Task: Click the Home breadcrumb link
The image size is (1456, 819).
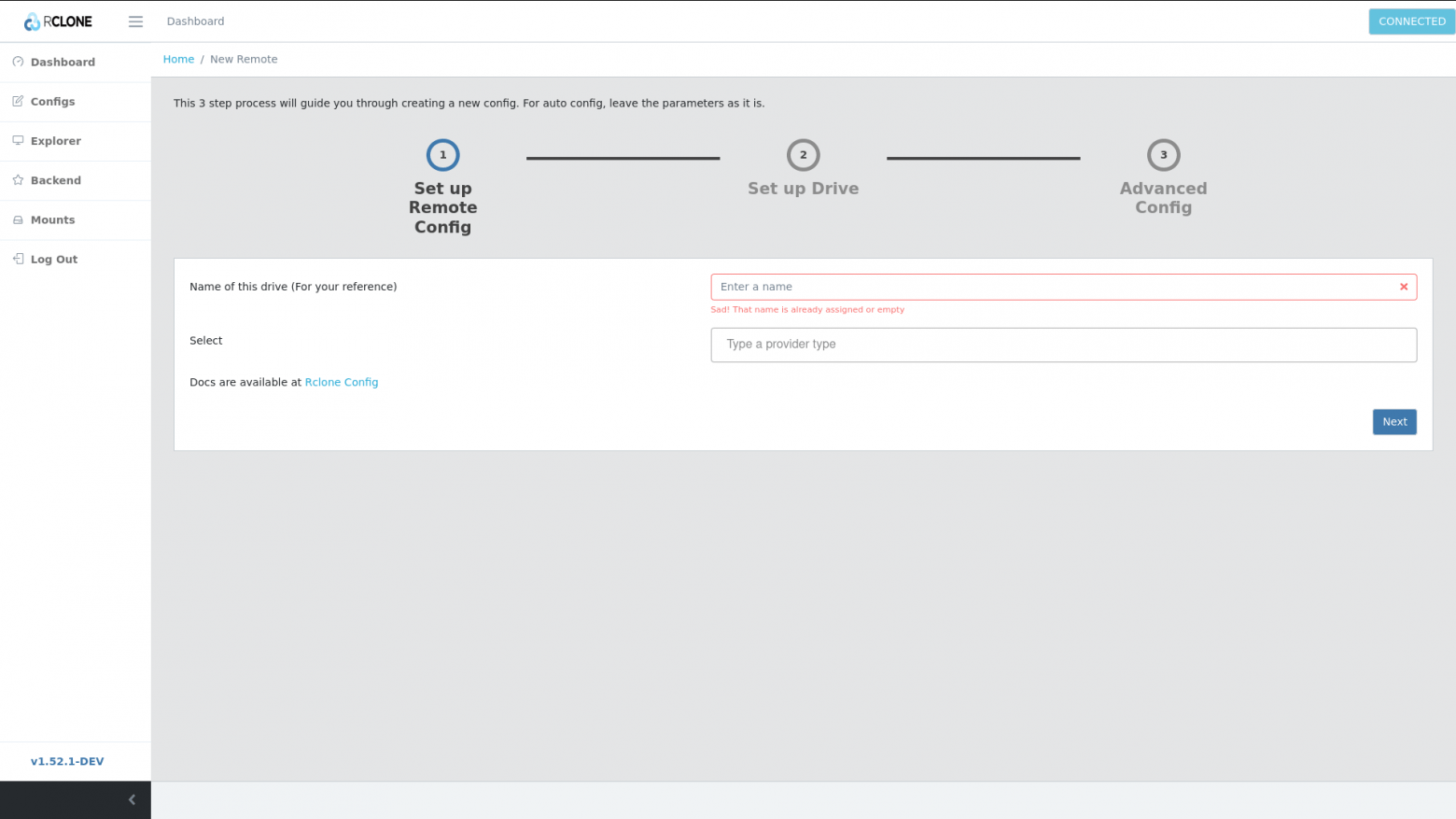Action: 178,59
